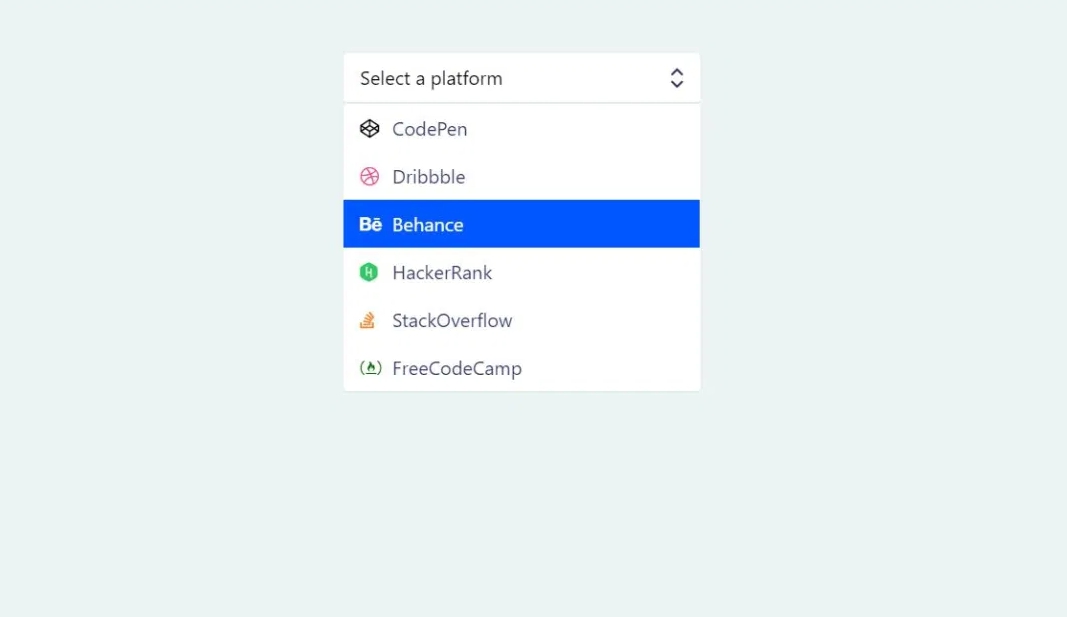Click blank area right of StackOverflow option
The image size is (1067, 617).
(x=610, y=321)
